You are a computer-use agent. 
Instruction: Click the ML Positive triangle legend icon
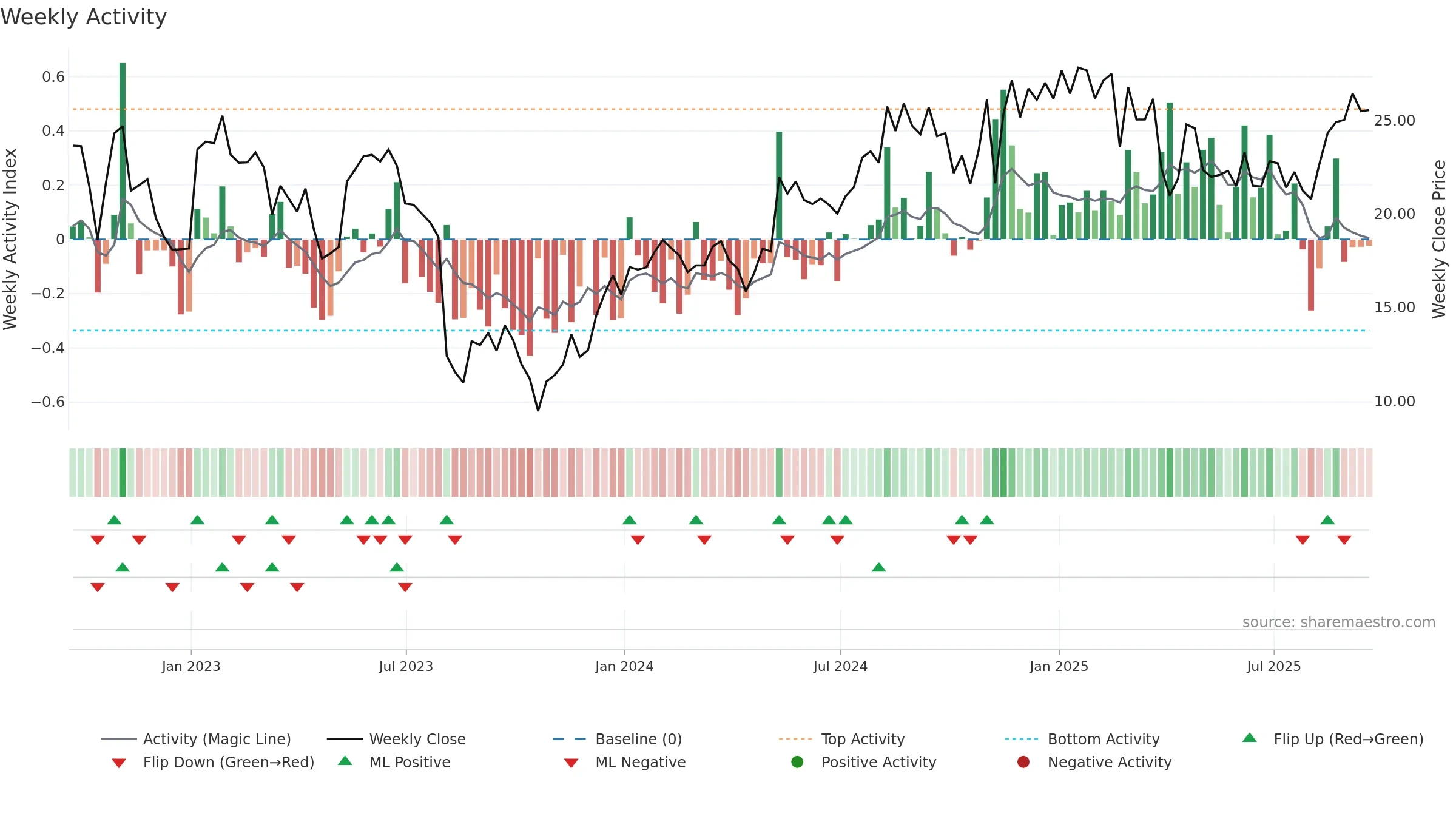[x=345, y=761]
